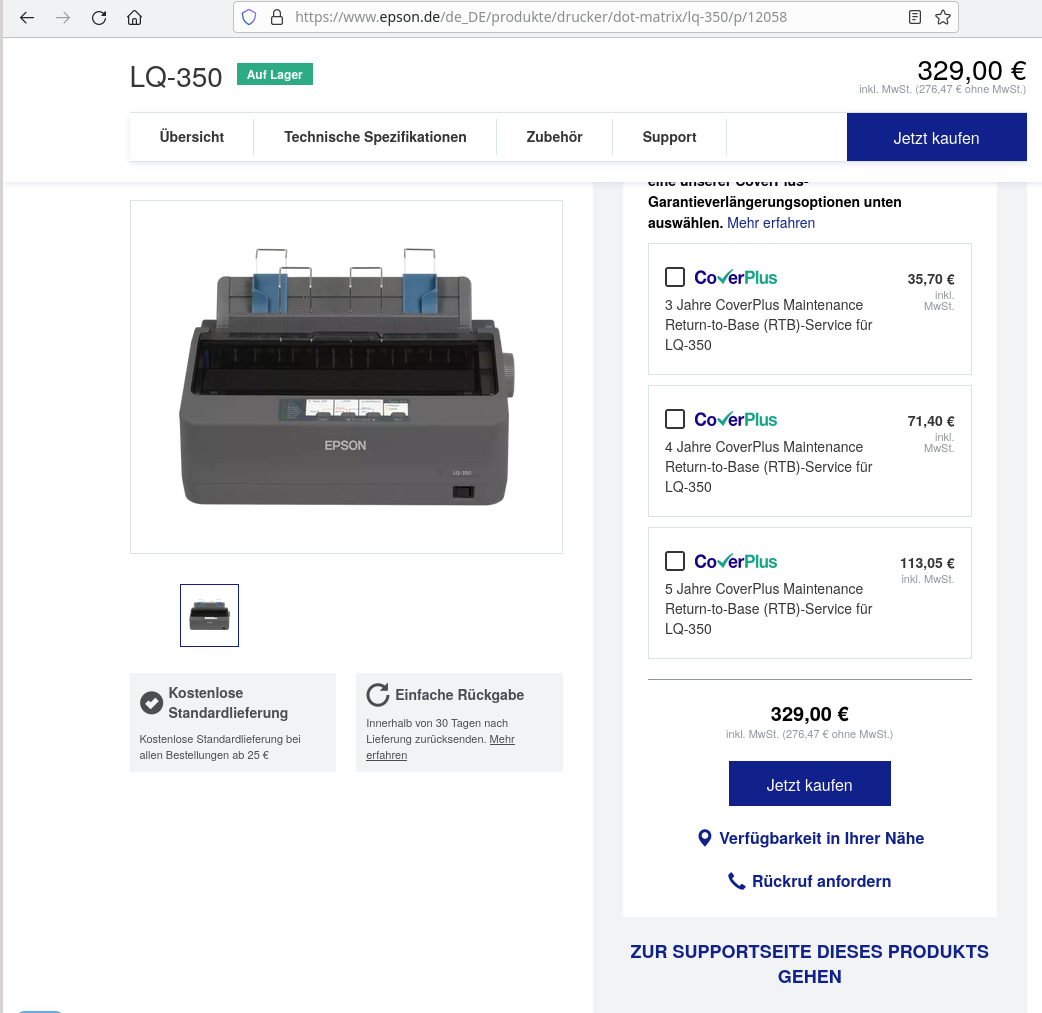Click the browser forward arrow
The width and height of the screenshot is (1042, 1013).
tap(63, 18)
